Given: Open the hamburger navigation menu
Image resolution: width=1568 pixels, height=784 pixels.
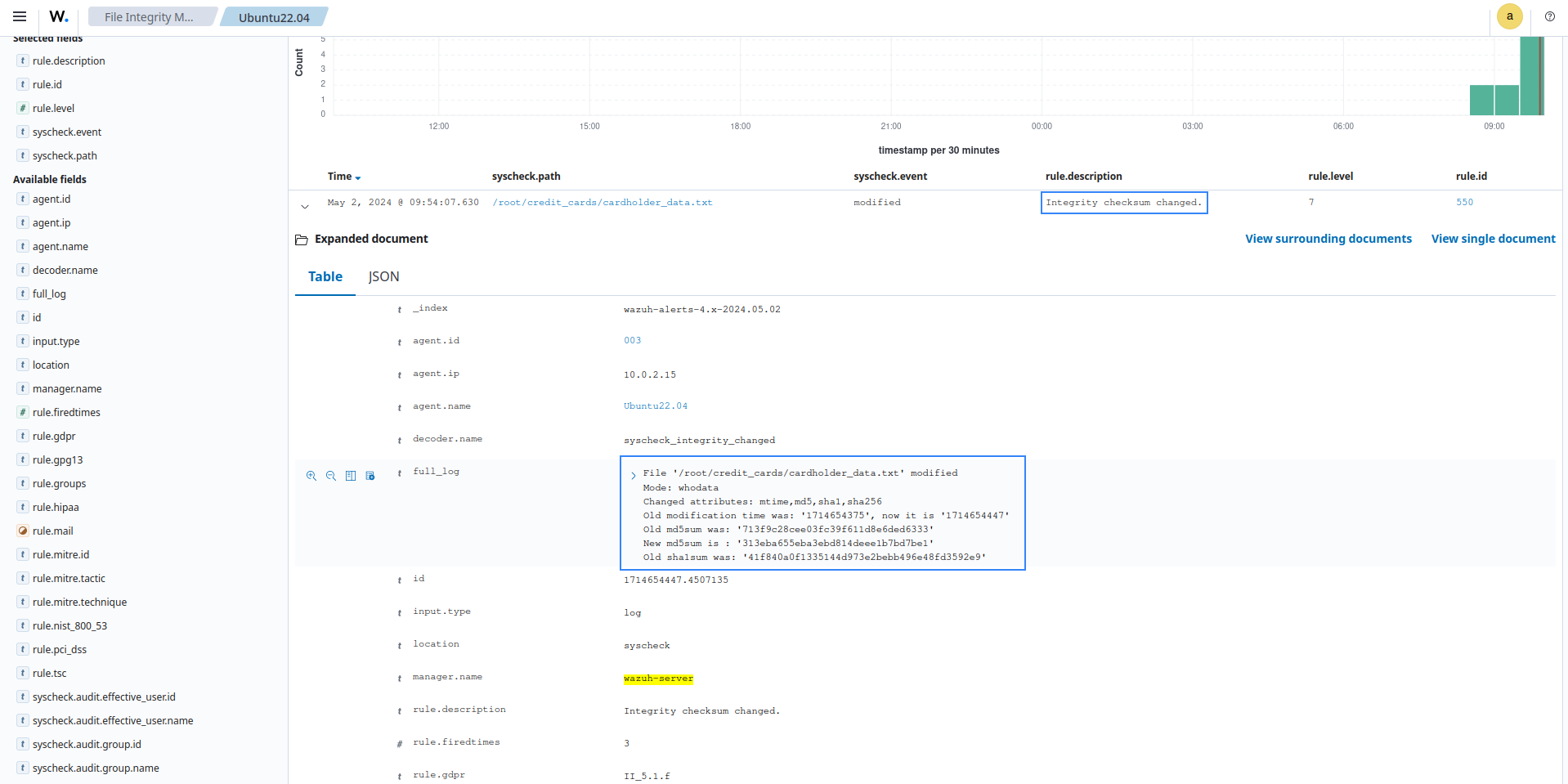Looking at the screenshot, I should (20, 16).
